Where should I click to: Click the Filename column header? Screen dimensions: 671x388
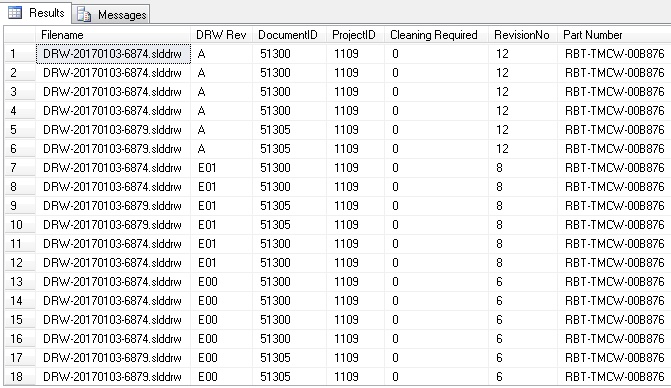(113, 35)
